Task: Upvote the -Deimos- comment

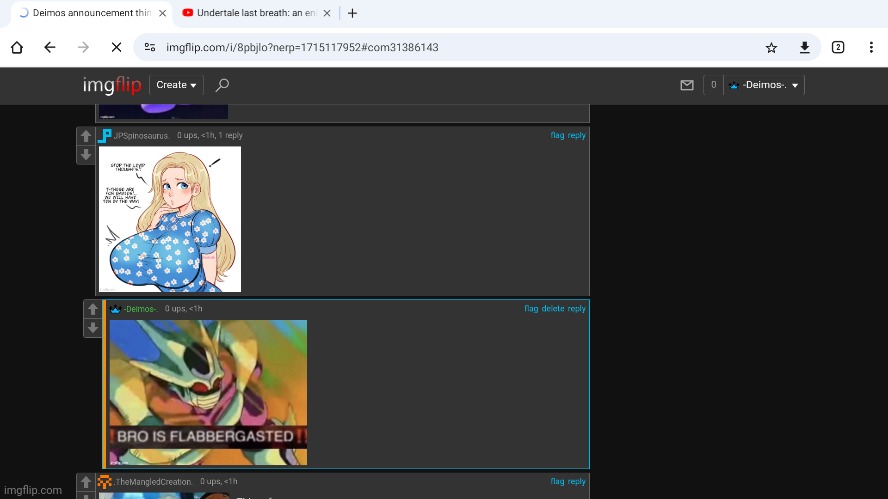Action: pyautogui.click(x=92, y=310)
